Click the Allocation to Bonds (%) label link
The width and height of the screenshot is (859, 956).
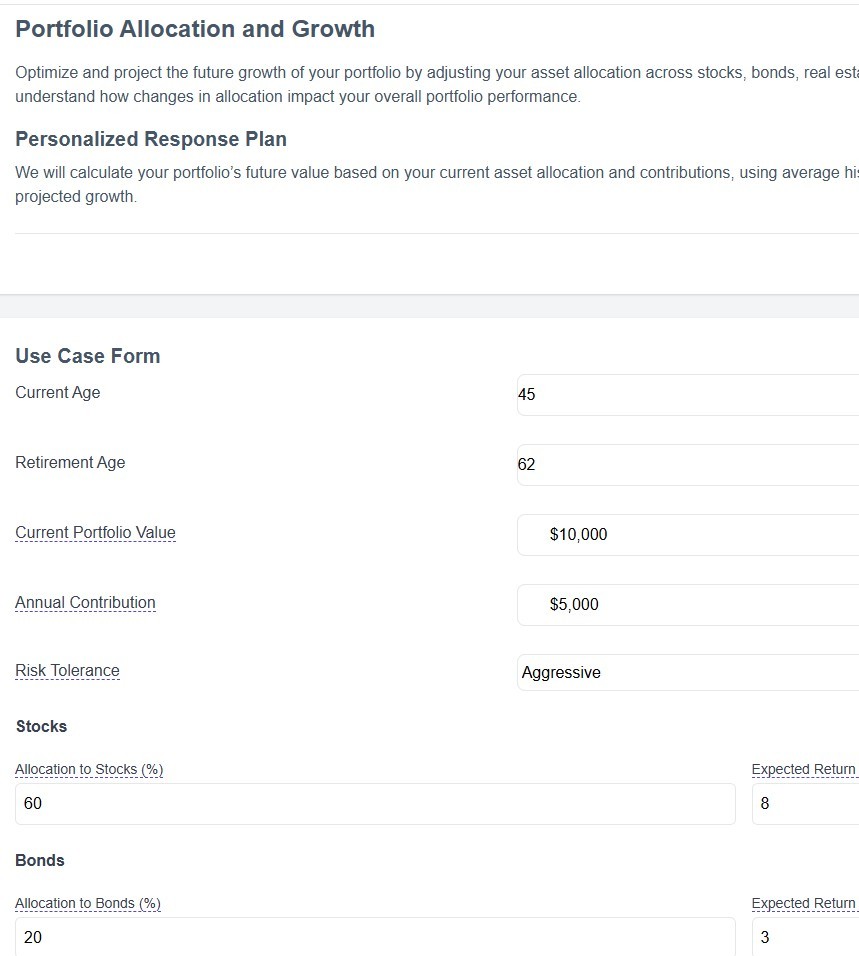coord(87,903)
